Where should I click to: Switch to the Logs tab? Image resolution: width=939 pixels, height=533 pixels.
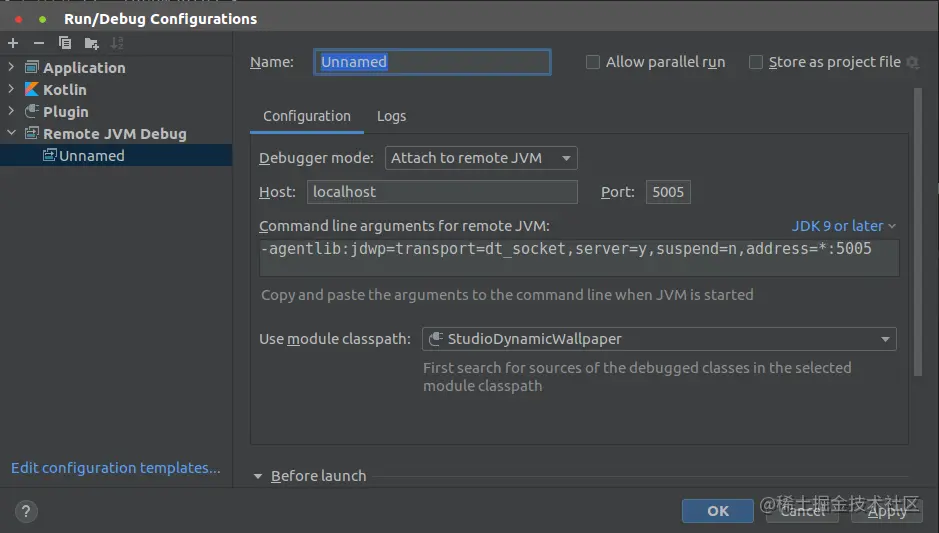click(x=391, y=116)
